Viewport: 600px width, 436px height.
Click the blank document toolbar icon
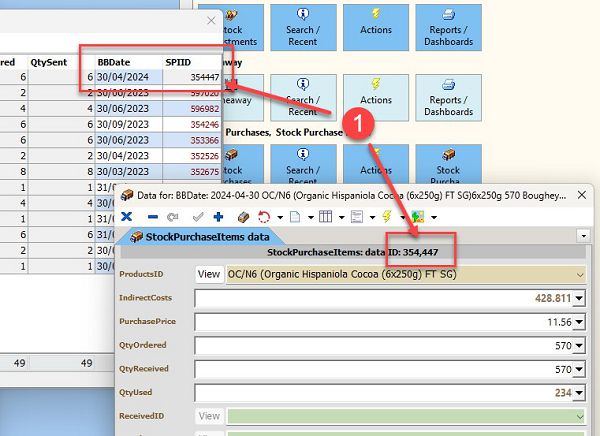point(296,216)
